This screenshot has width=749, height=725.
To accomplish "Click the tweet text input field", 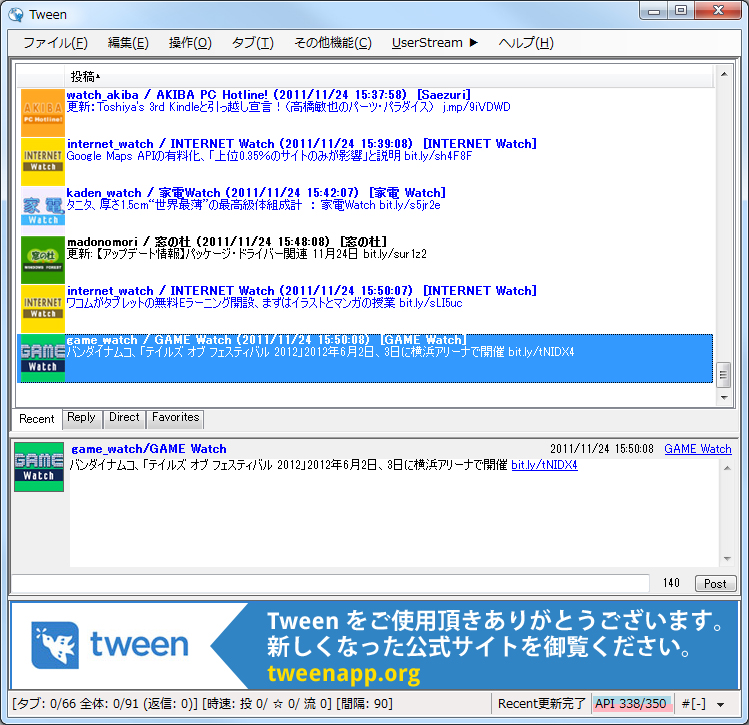I will (x=330, y=584).
